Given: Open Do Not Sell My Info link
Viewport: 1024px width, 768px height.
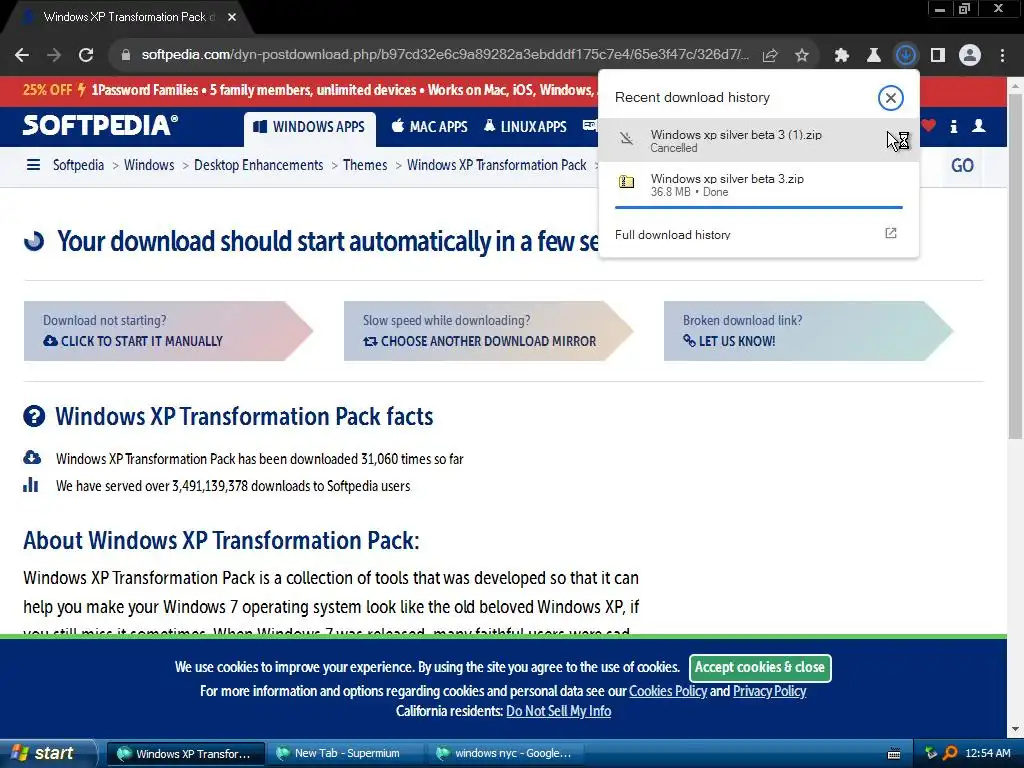Looking at the screenshot, I should [558, 711].
